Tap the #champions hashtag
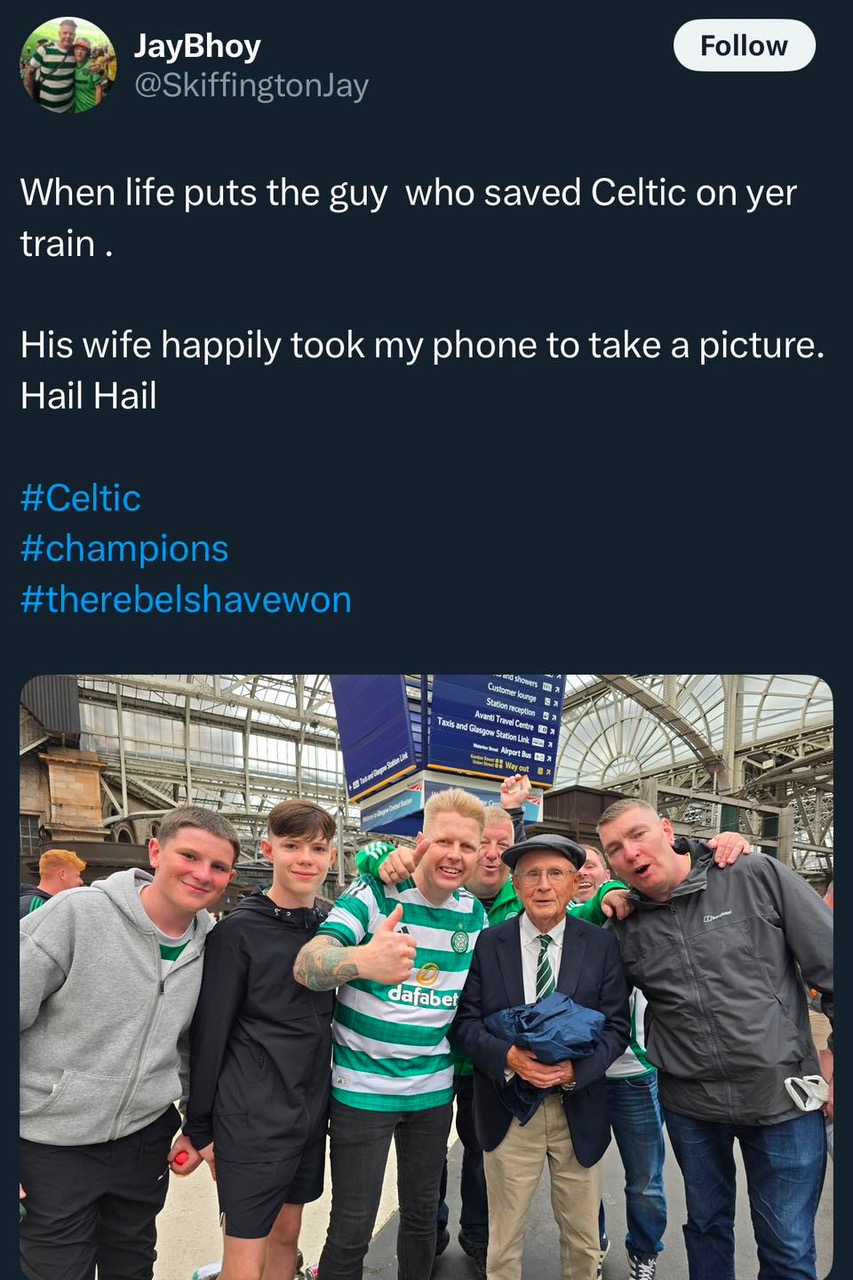 tap(124, 549)
